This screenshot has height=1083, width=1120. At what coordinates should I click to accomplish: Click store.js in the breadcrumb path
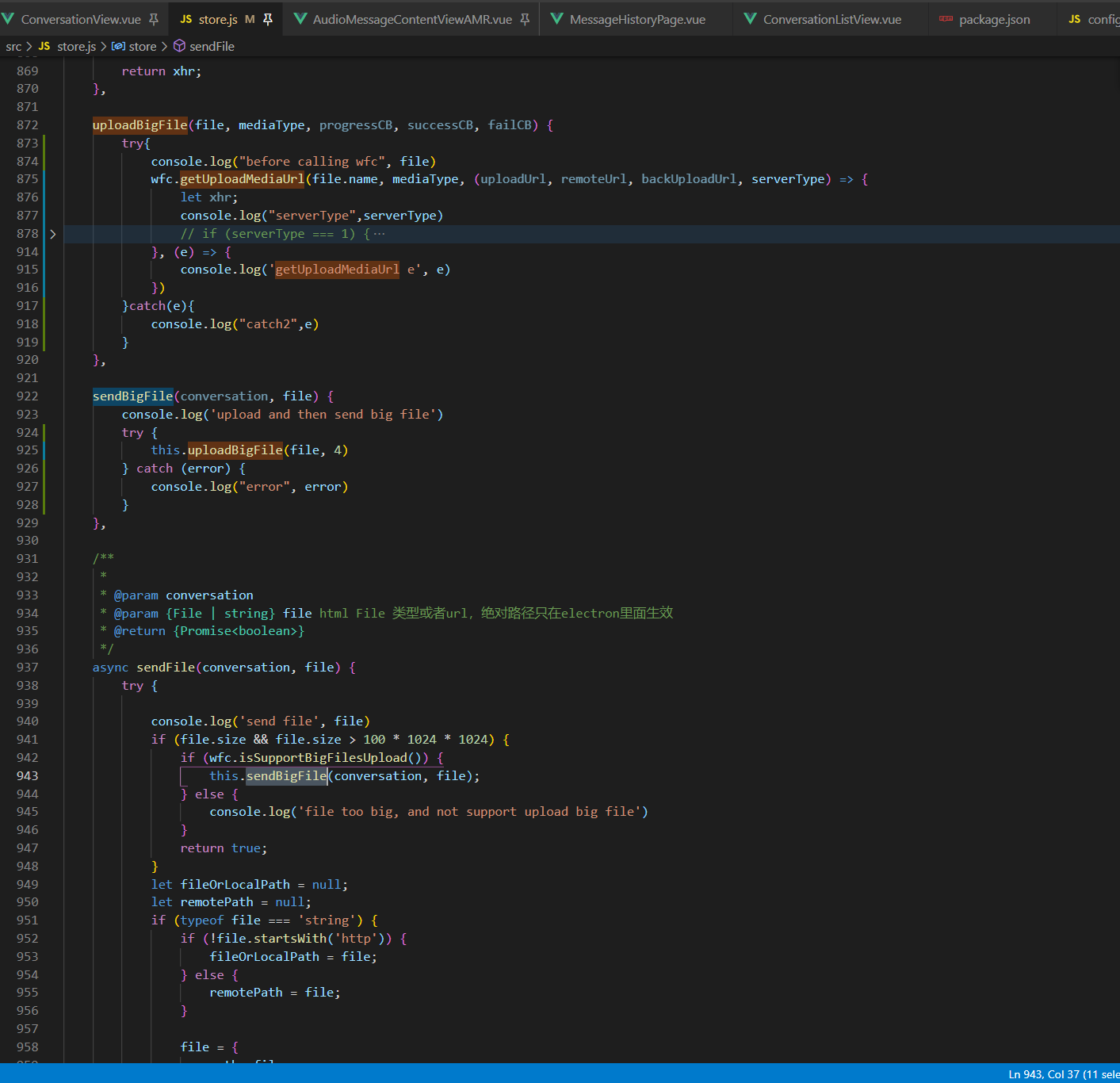point(76,46)
